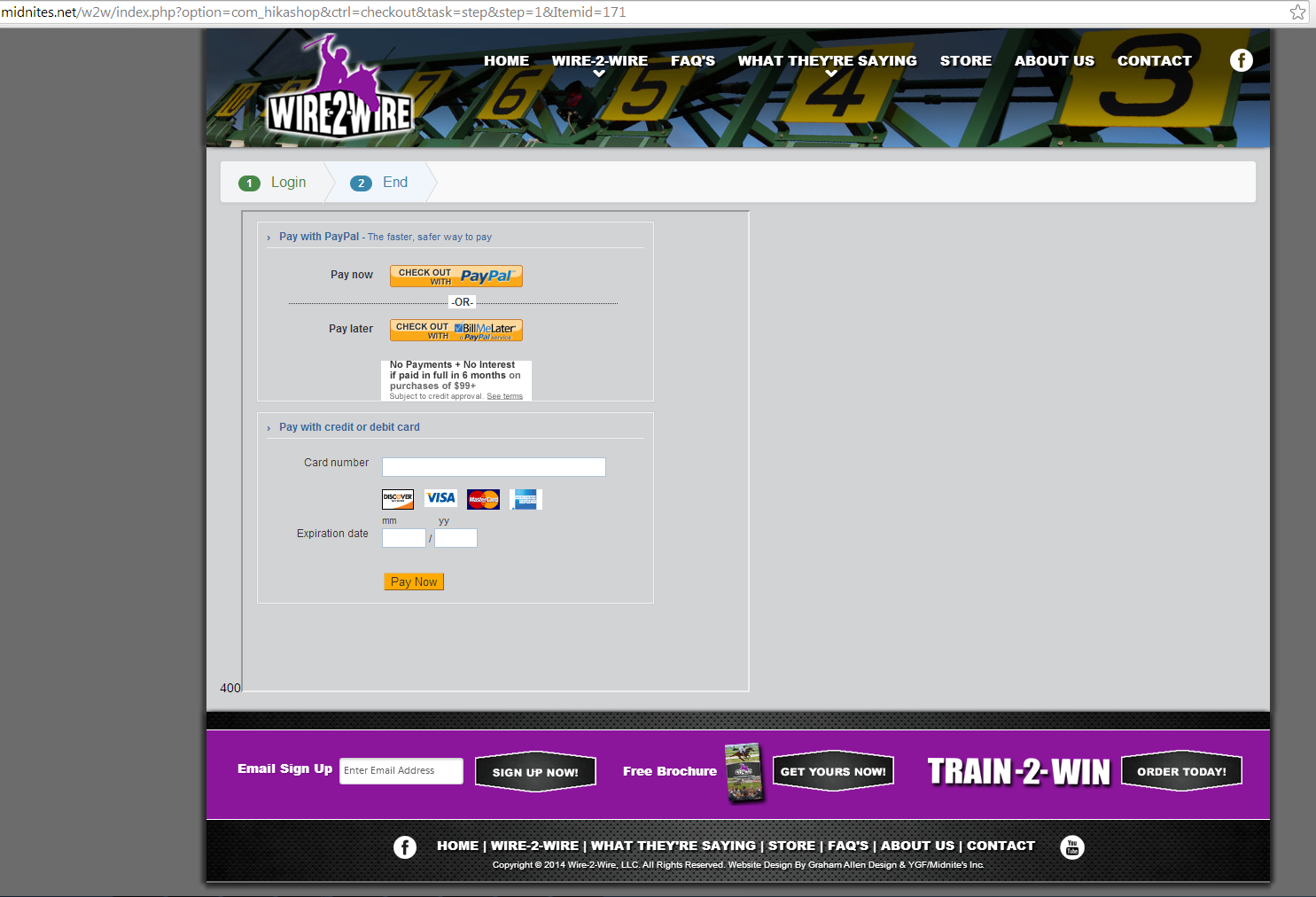The height and width of the screenshot is (897, 1316).
Task: Select the American Express card icon
Action: tap(526, 499)
